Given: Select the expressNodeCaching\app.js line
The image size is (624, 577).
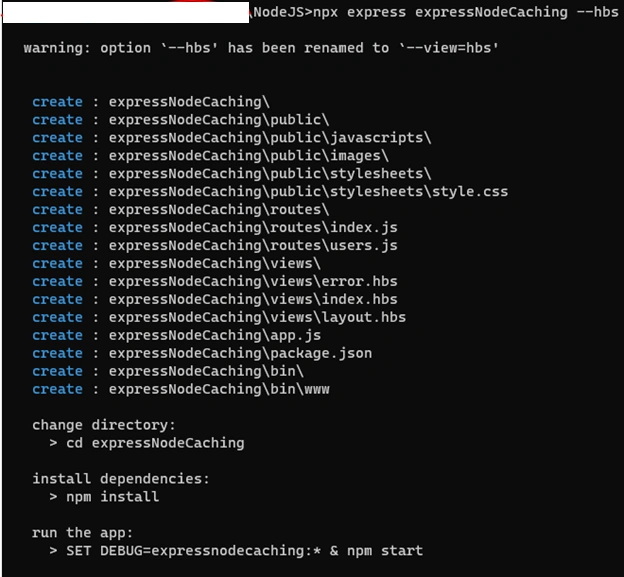Looking at the screenshot, I should pyautogui.click(x=177, y=335).
